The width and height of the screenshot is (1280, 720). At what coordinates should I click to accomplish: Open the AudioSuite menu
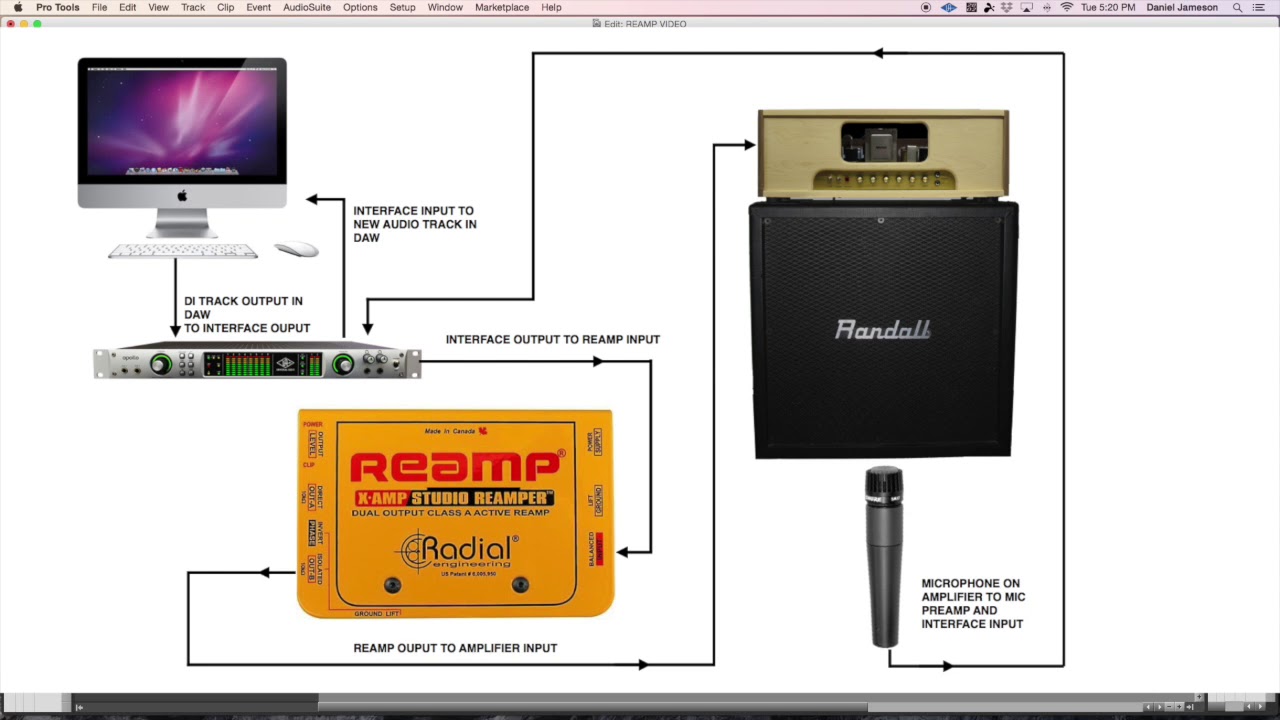tap(307, 7)
